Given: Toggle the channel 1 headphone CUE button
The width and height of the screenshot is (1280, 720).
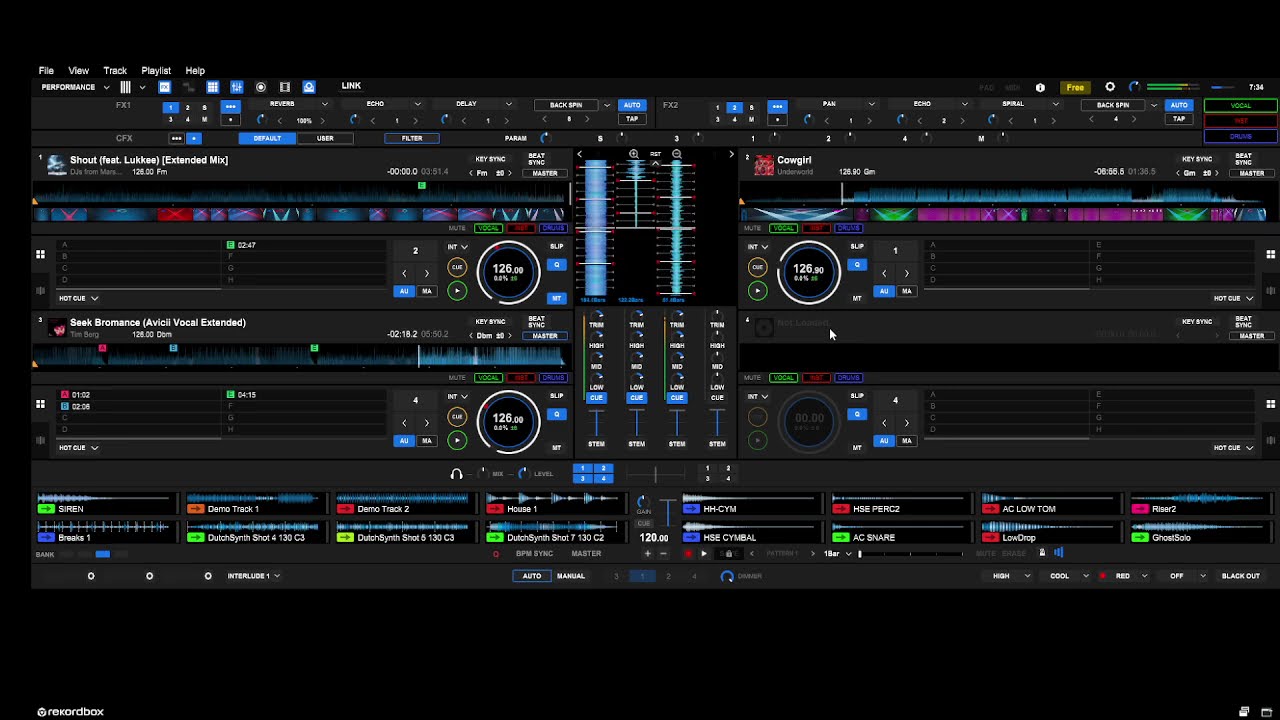Looking at the screenshot, I should click(x=597, y=398).
